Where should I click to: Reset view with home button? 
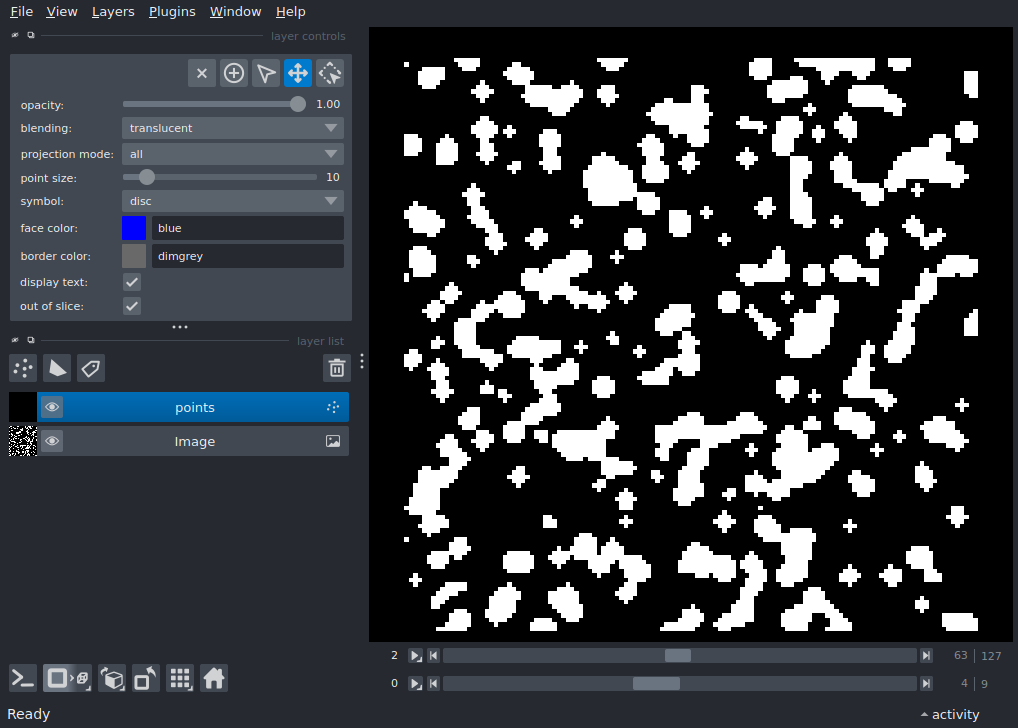click(214, 679)
